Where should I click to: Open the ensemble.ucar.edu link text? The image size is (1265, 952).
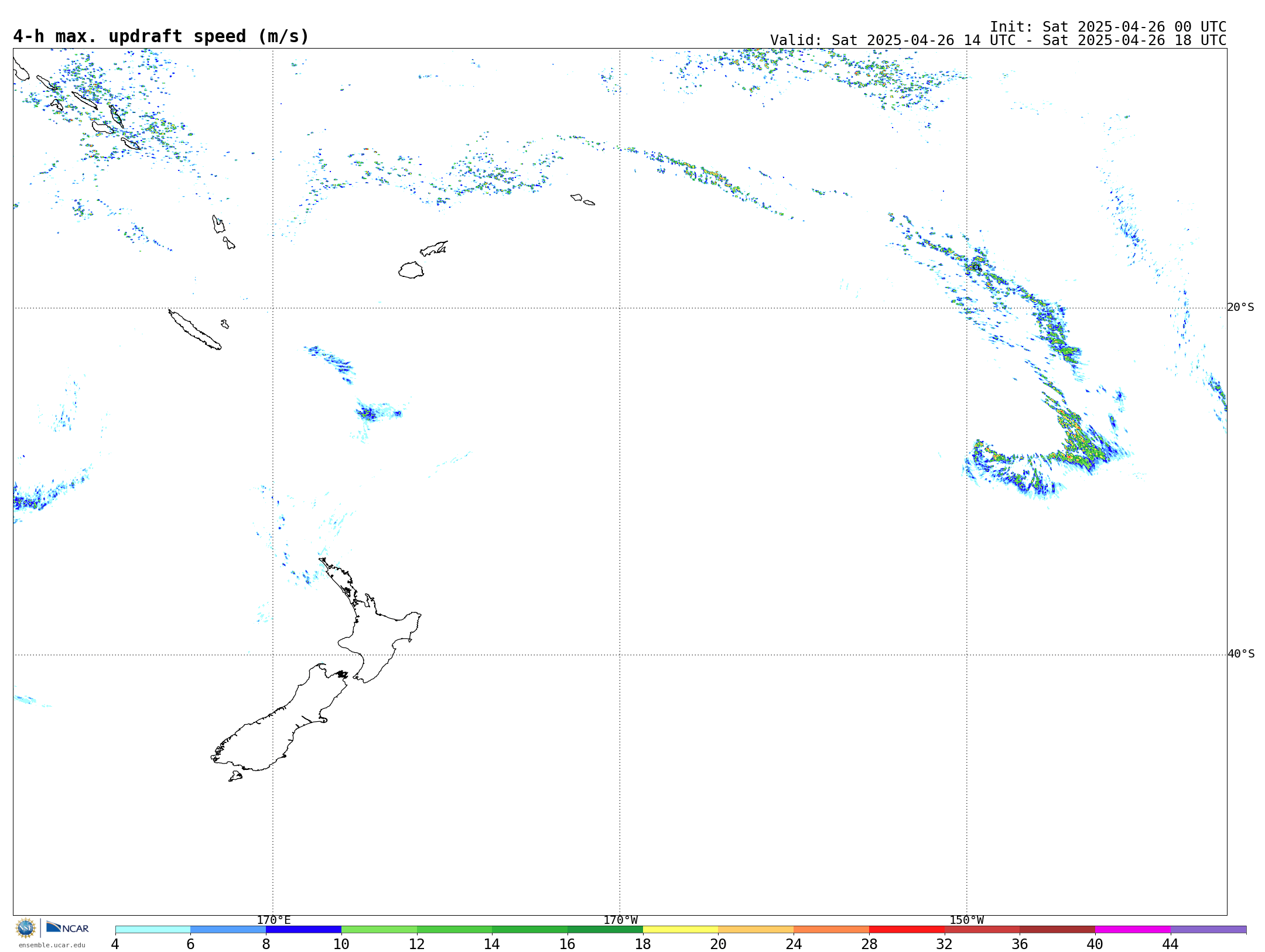[x=52, y=945]
